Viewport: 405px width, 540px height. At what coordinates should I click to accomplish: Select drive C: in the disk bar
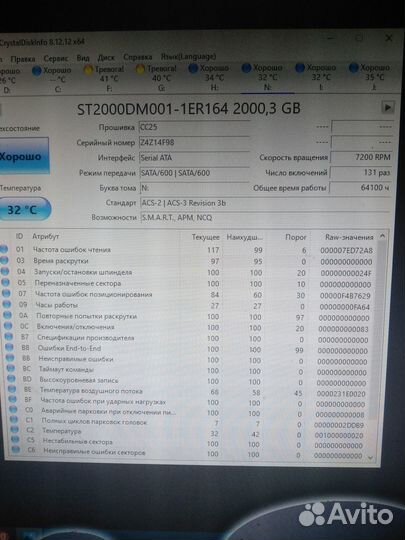click(x=52, y=80)
